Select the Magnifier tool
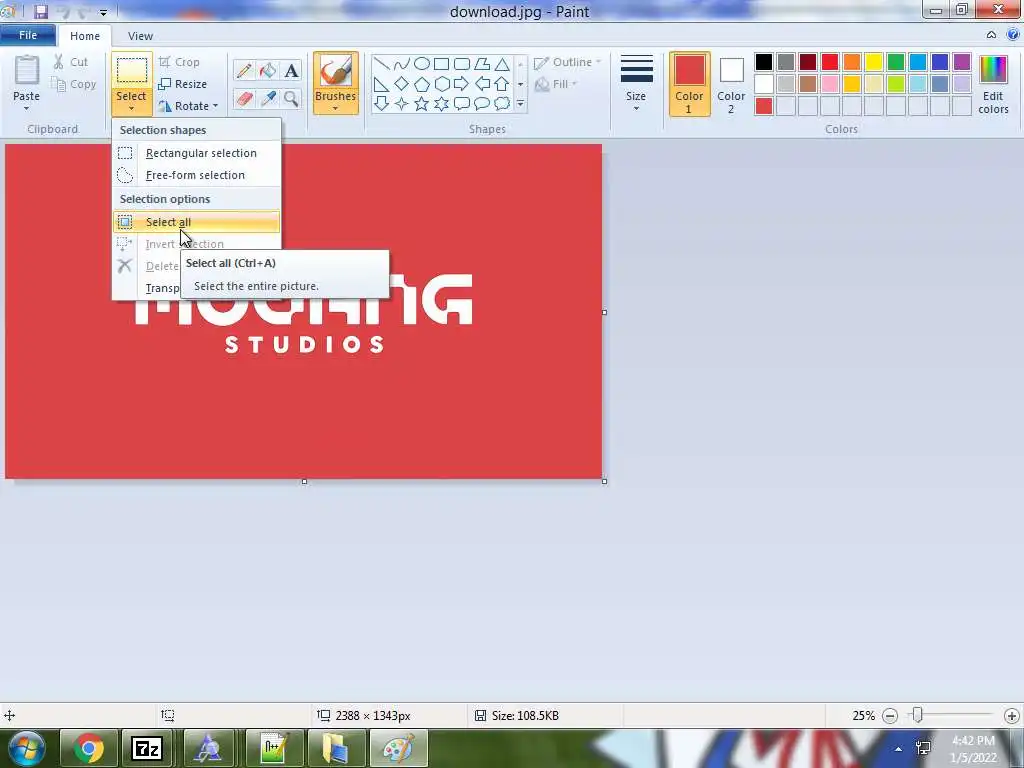 [291, 99]
